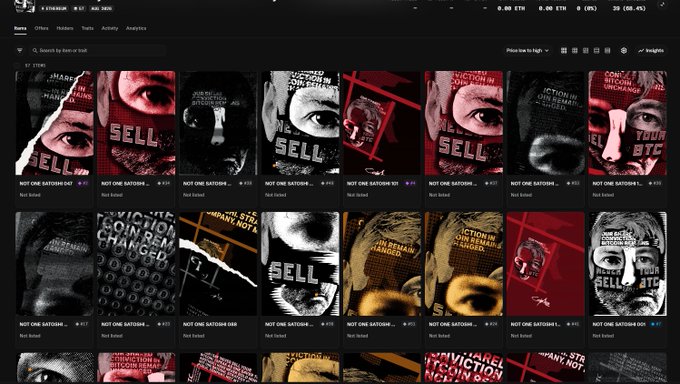View the Analytics tab
Screen dimensions: 680x384
136,28
